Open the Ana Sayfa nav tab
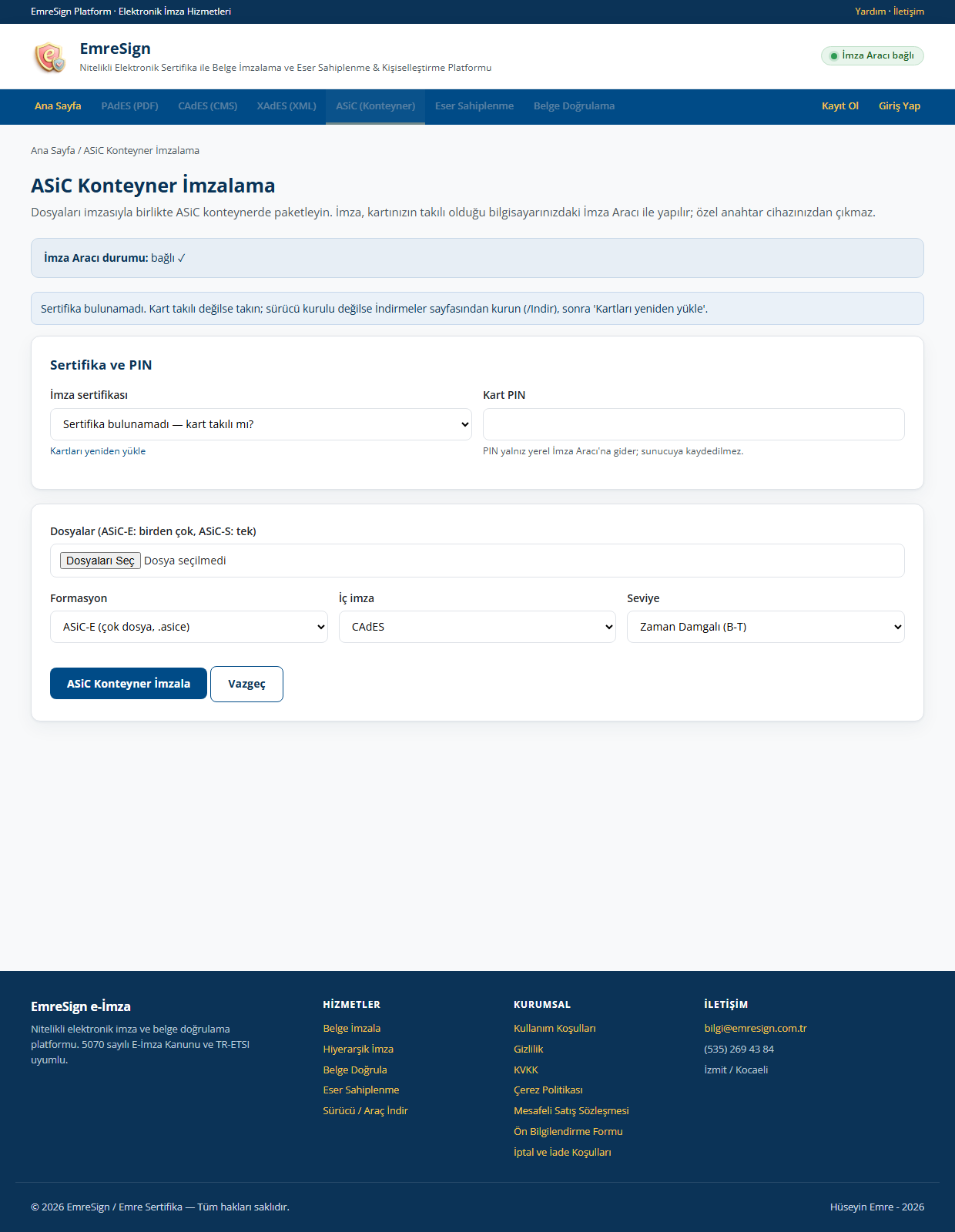Image resolution: width=955 pixels, height=1232 pixels. 58,106
